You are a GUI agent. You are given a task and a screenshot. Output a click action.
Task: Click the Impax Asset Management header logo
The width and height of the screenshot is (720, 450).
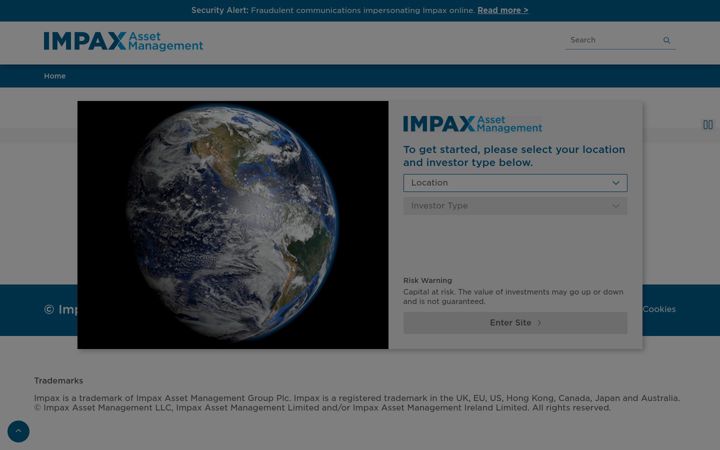click(x=123, y=41)
